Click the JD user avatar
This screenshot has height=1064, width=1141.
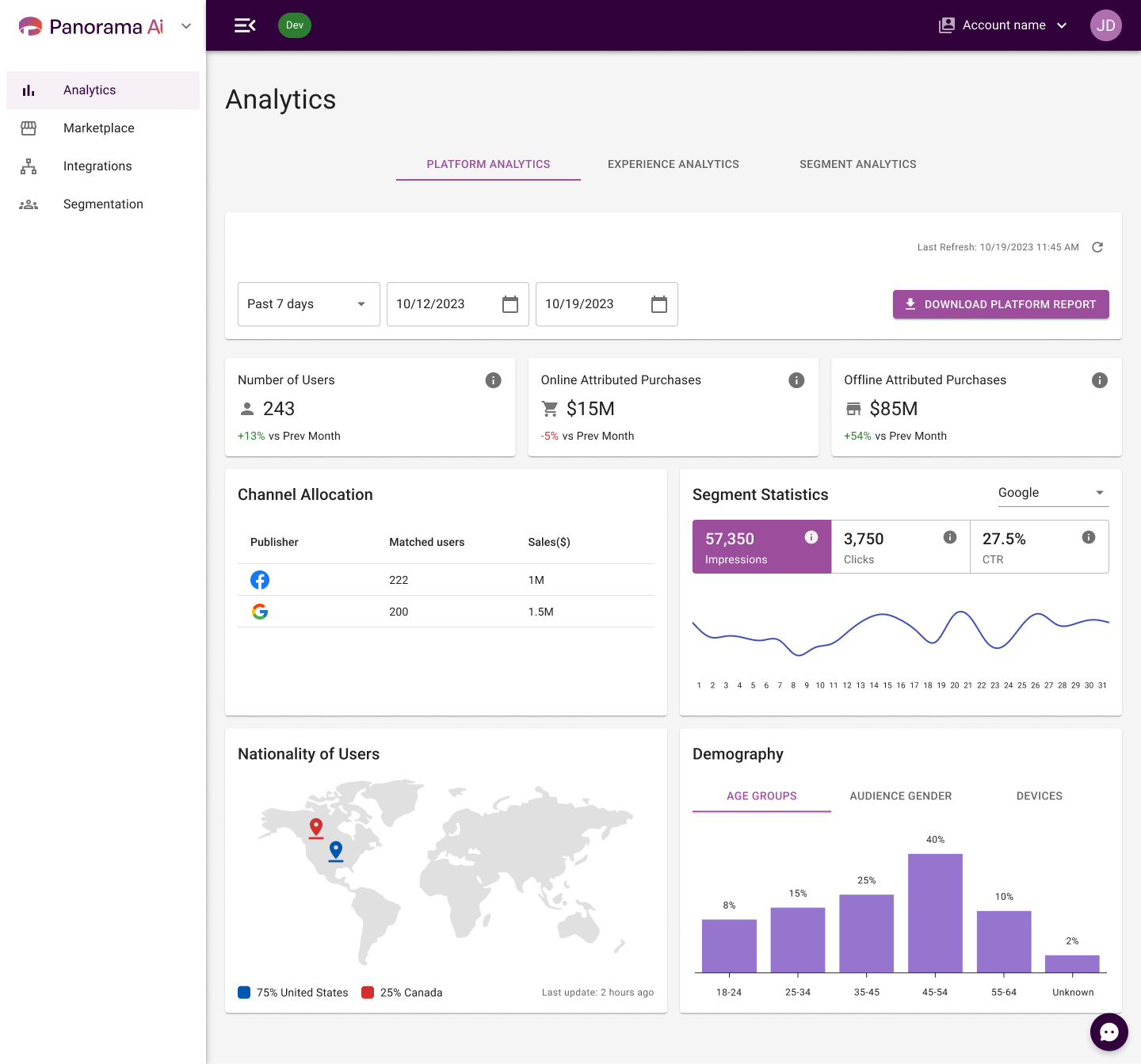point(1106,25)
